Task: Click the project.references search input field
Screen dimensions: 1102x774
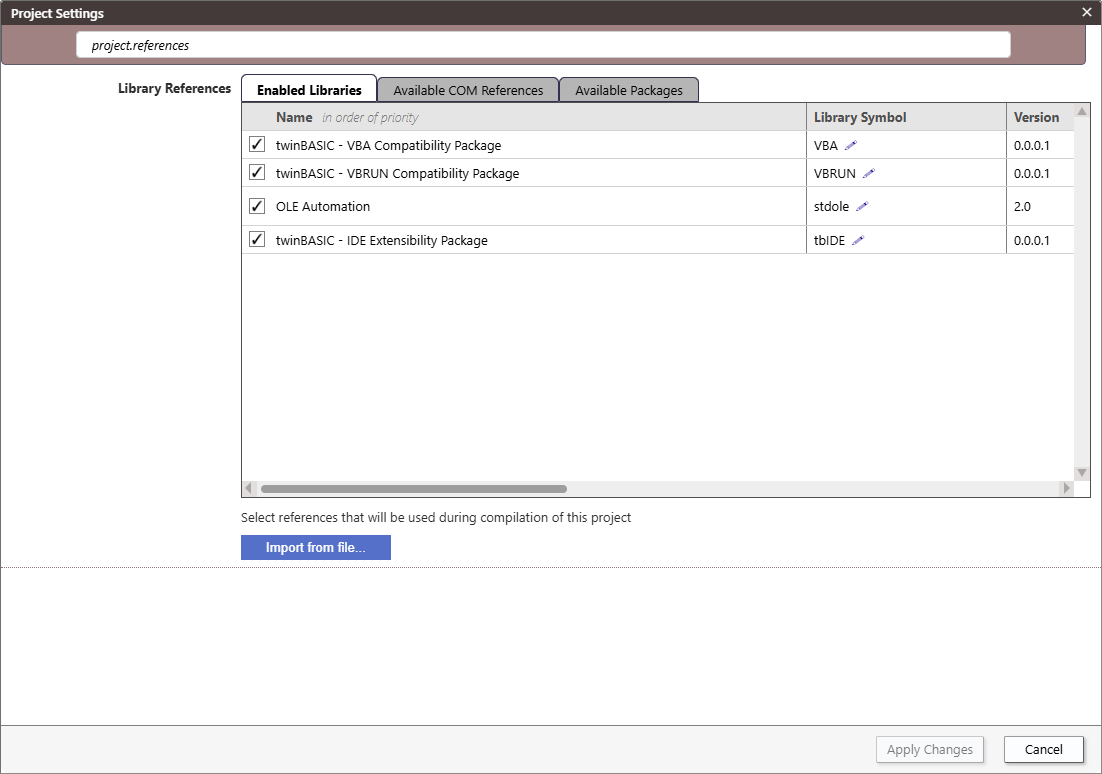Action: point(544,45)
